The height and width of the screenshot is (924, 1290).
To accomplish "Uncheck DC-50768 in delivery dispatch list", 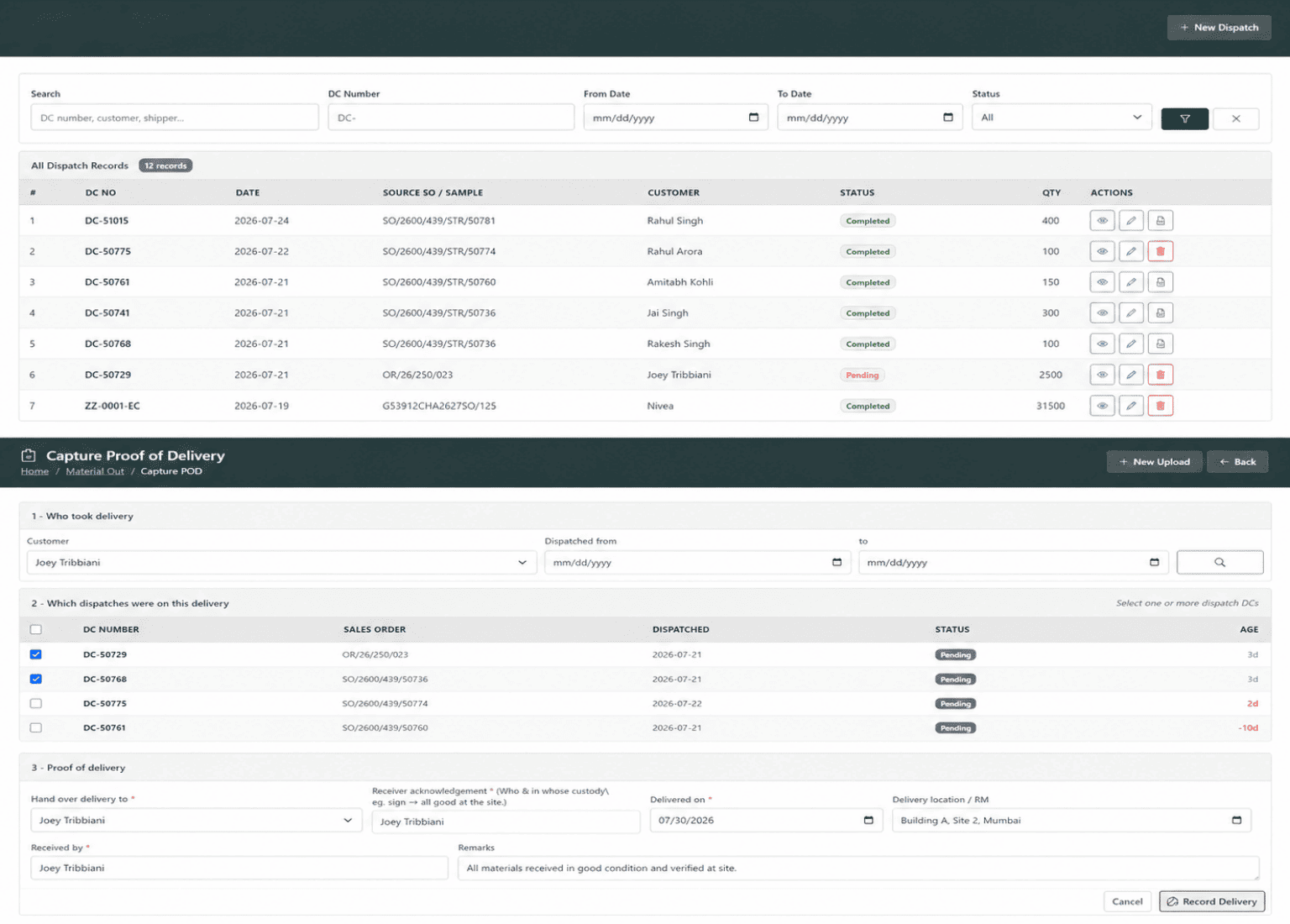I will click(x=36, y=679).
